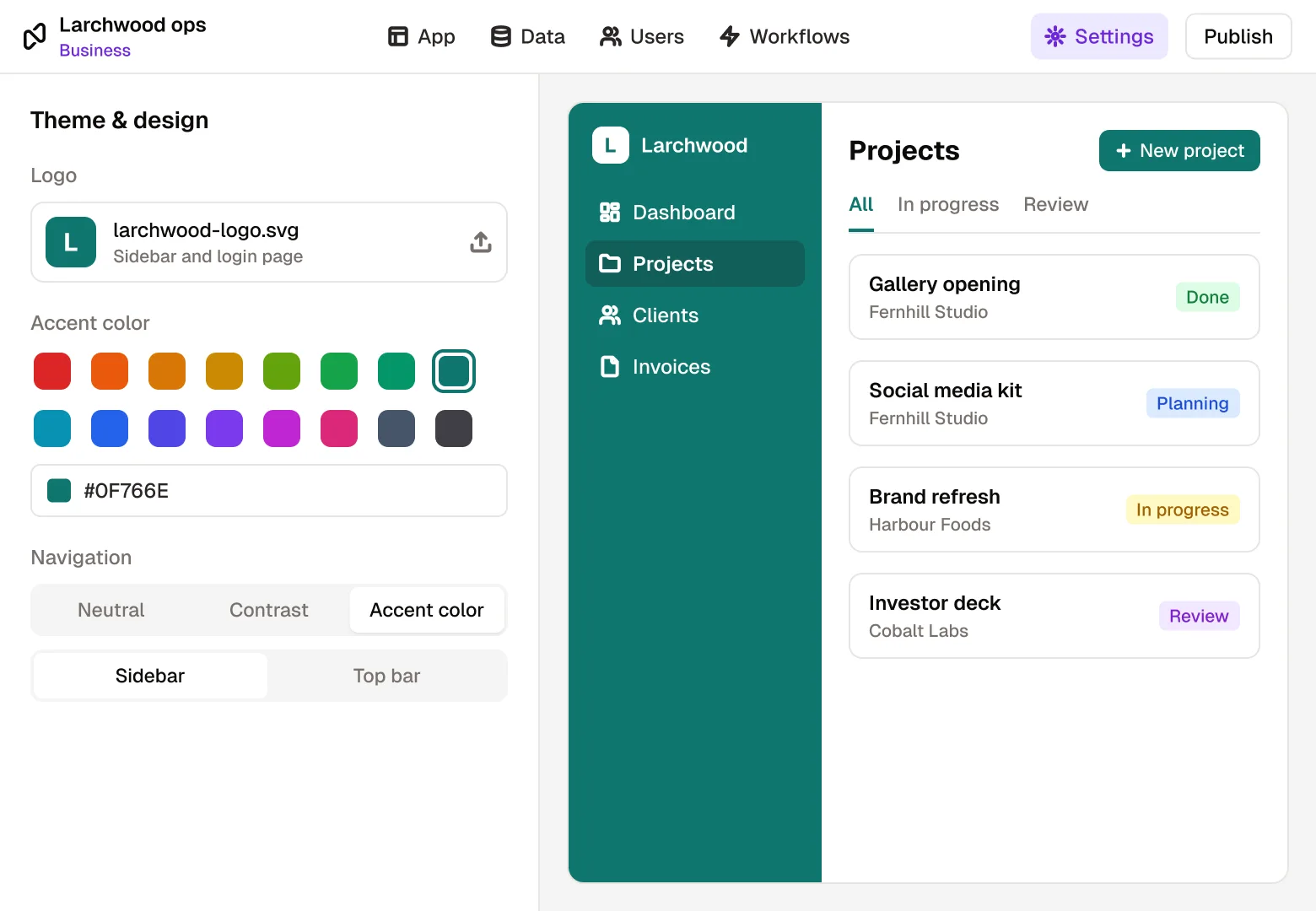Click the New project button
This screenshot has width=1316, height=911.
(1179, 150)
